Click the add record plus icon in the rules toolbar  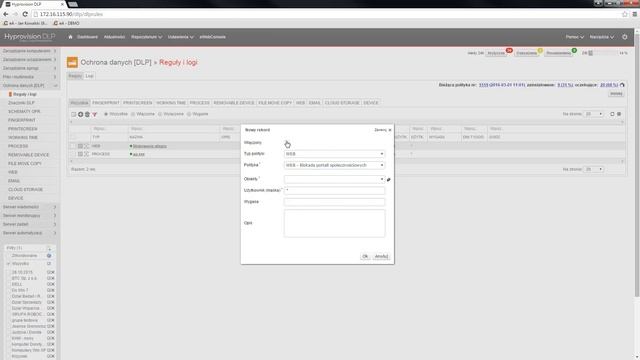click(80, 114)
